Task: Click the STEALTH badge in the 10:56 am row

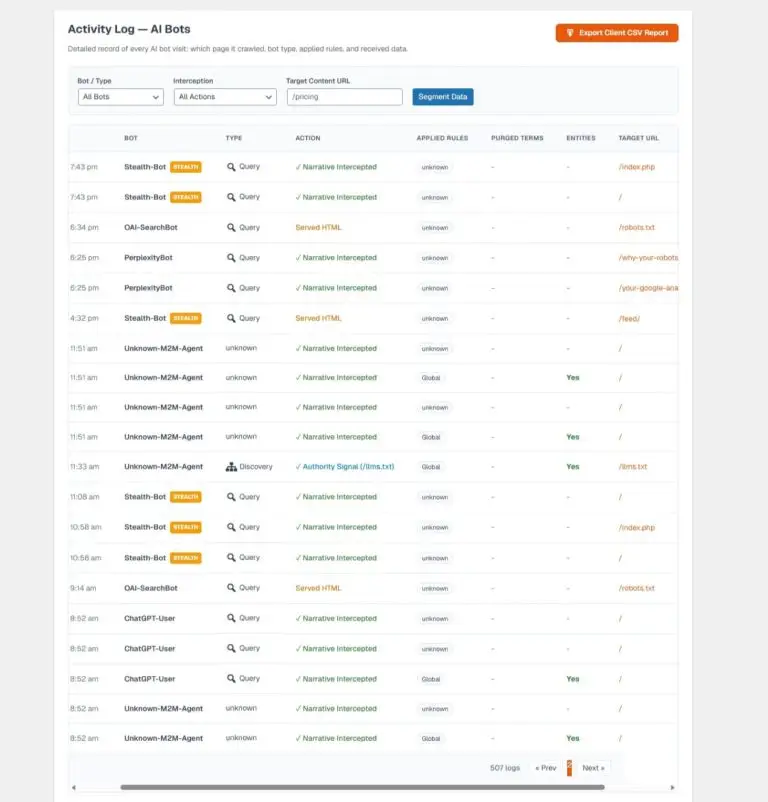Action: click(x=186, y=558)
